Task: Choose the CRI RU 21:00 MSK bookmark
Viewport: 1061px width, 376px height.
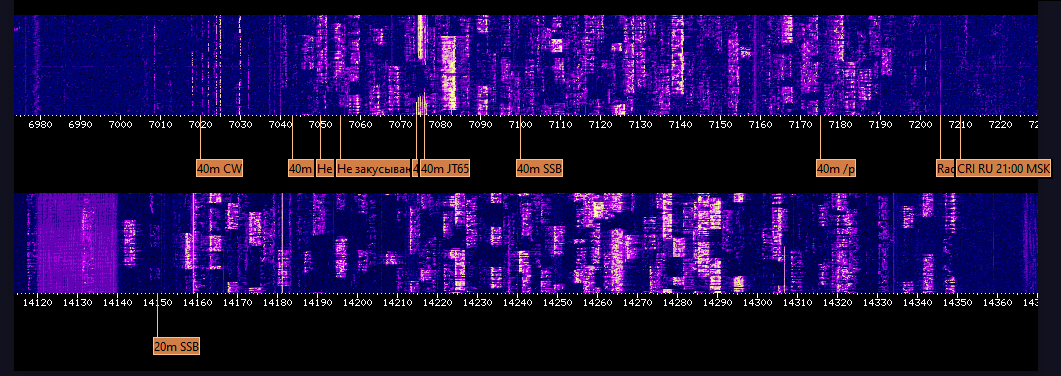Action: (x=1003, y=168)
